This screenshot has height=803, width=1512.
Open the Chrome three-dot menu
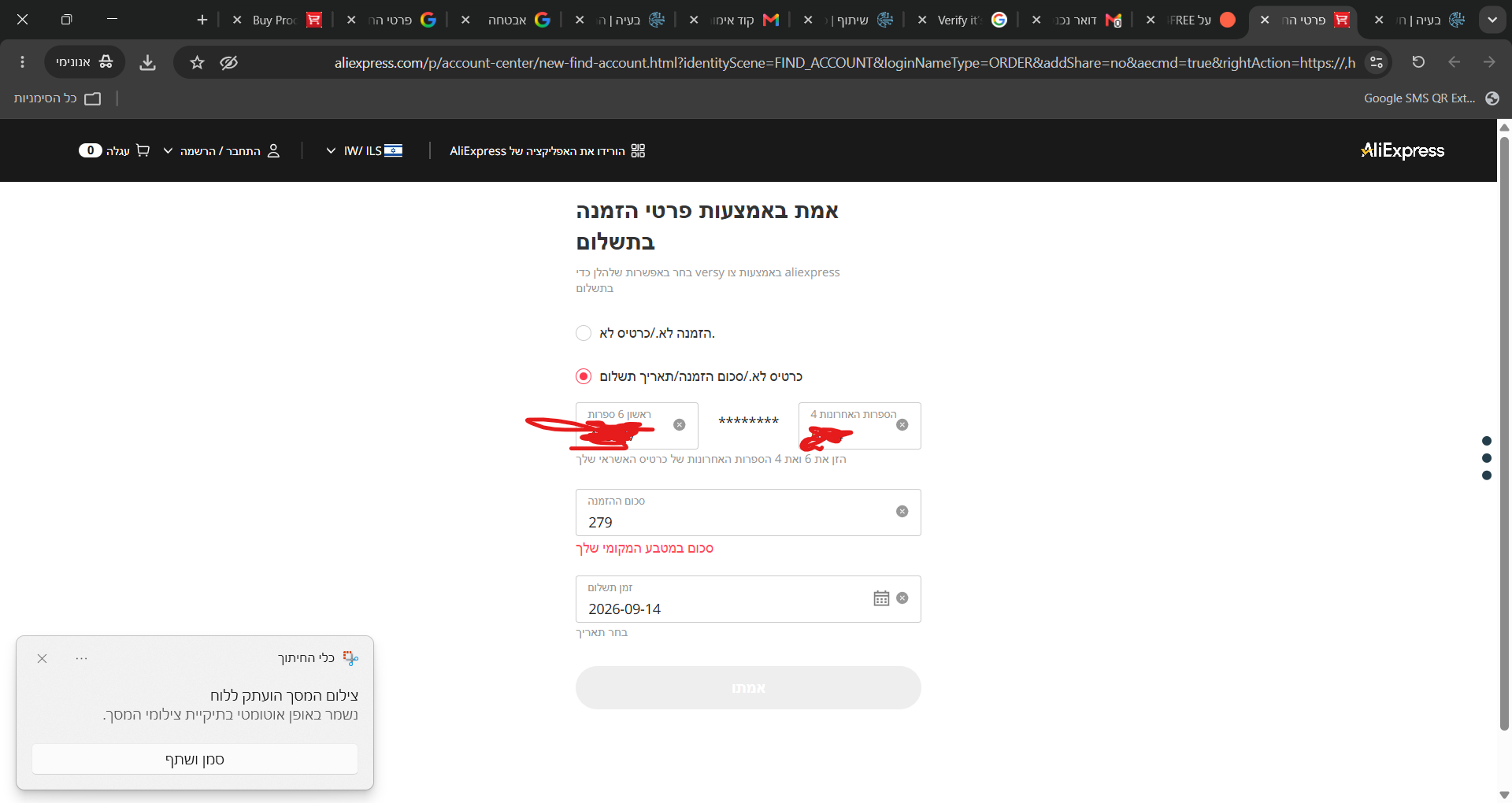point(22,62)
